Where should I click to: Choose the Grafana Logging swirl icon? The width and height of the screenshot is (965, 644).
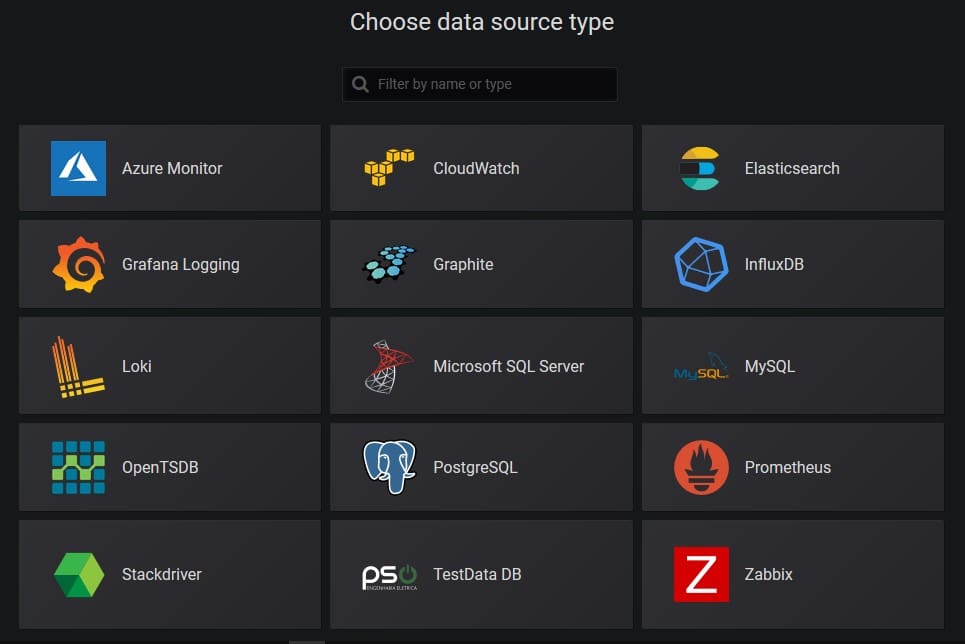click(x=78, y=265)
